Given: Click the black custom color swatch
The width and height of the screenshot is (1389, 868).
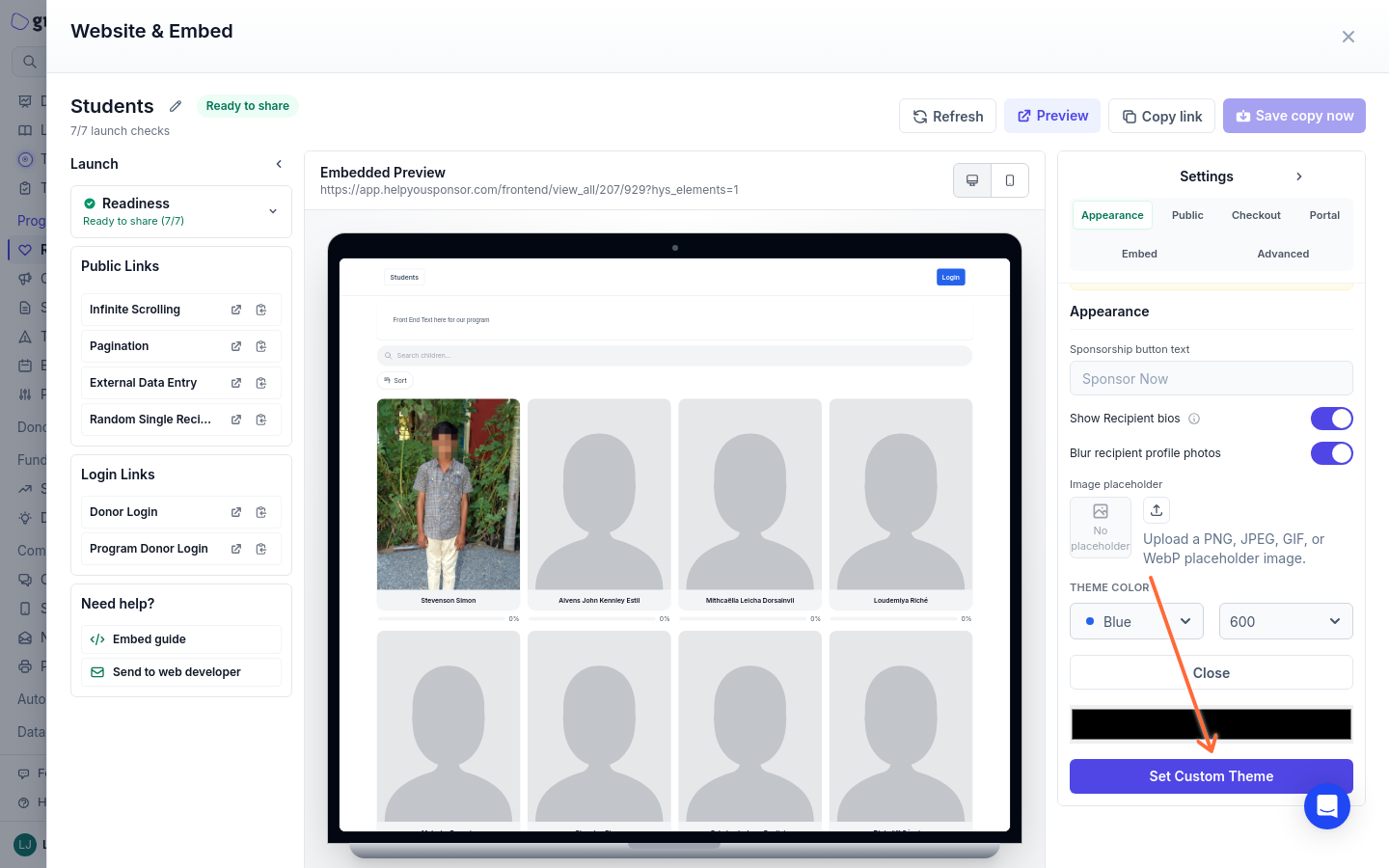Looking at the screenshot, I should pyautogui.click(x=1212, y=724).
